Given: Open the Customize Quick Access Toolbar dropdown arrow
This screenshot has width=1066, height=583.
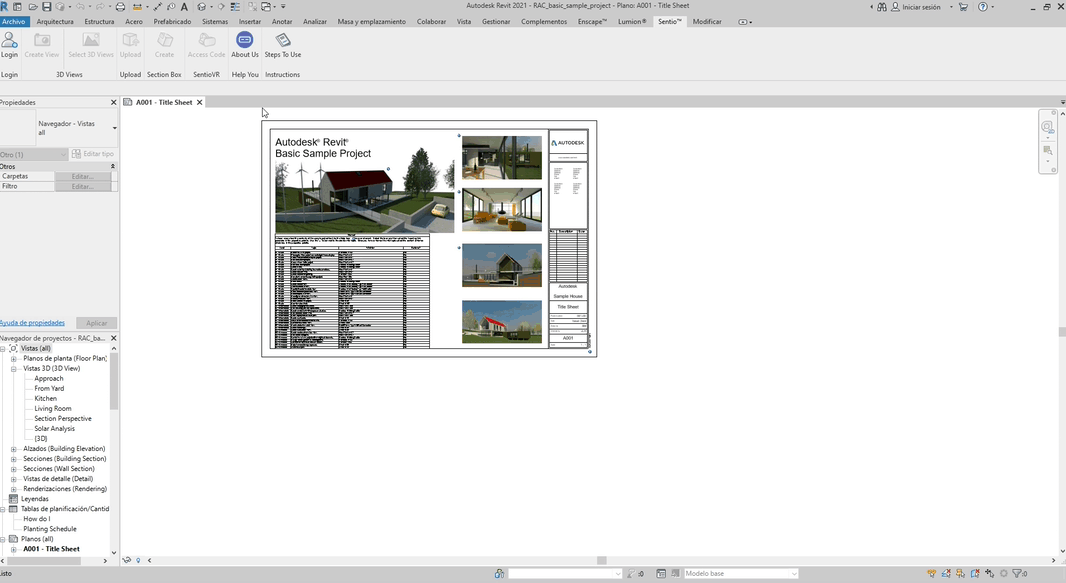Looking at the screenshot, I should pyautogui.click(x=283, y=7).
